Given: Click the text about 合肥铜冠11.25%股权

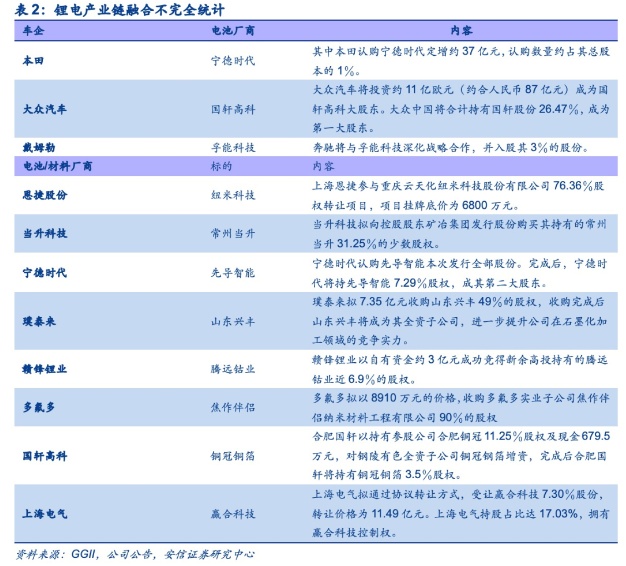Looking at the screenshot, I should tap(461, 455).
